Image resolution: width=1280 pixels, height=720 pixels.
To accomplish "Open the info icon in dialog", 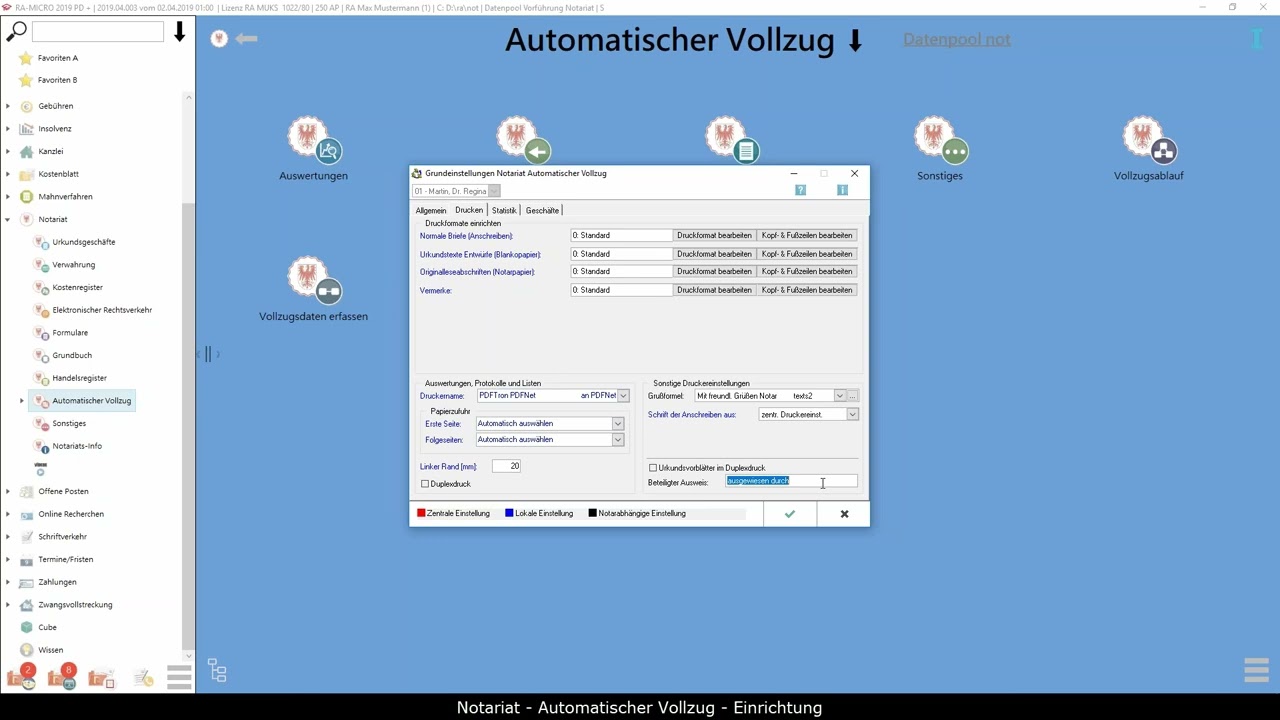I will [x=842, y=190].
